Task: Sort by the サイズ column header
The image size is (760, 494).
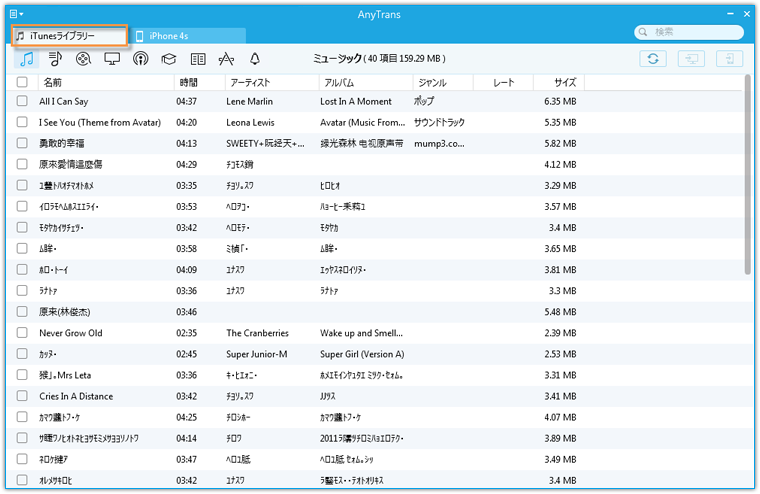Action: 559,82
